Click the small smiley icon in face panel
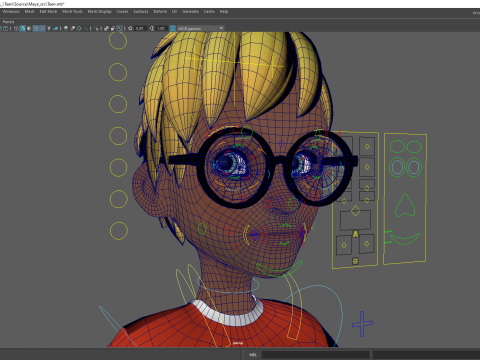This screenshot has width=480, height=360. (x=355, y=261)
